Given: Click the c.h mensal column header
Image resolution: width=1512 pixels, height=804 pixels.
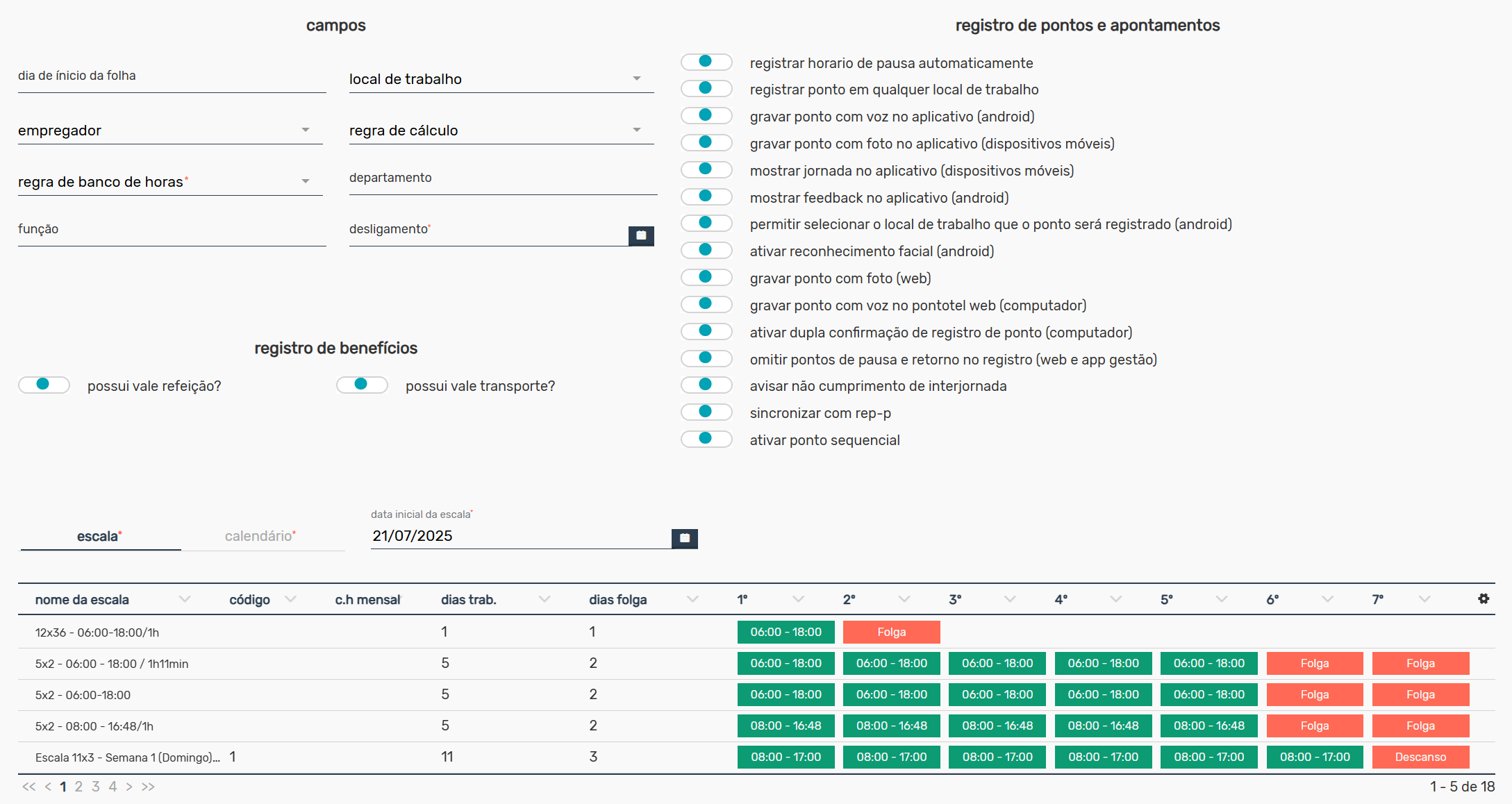Looking at the screenshot, I should point(368,600).
